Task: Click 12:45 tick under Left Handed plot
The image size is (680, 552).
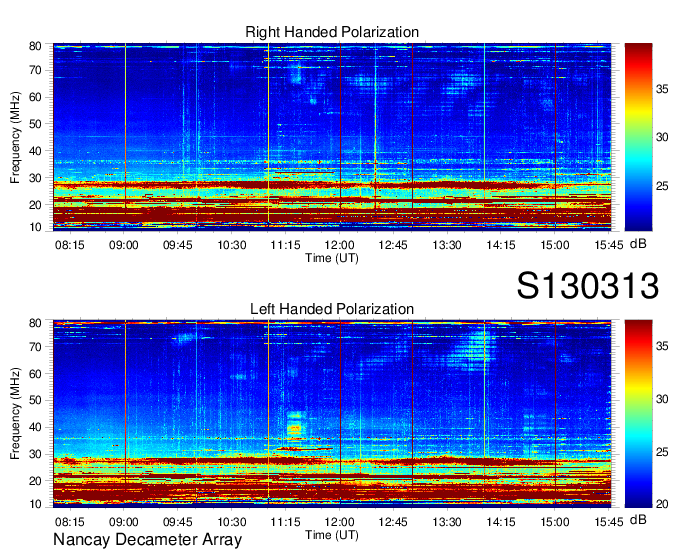Action: tap(393, 522)
